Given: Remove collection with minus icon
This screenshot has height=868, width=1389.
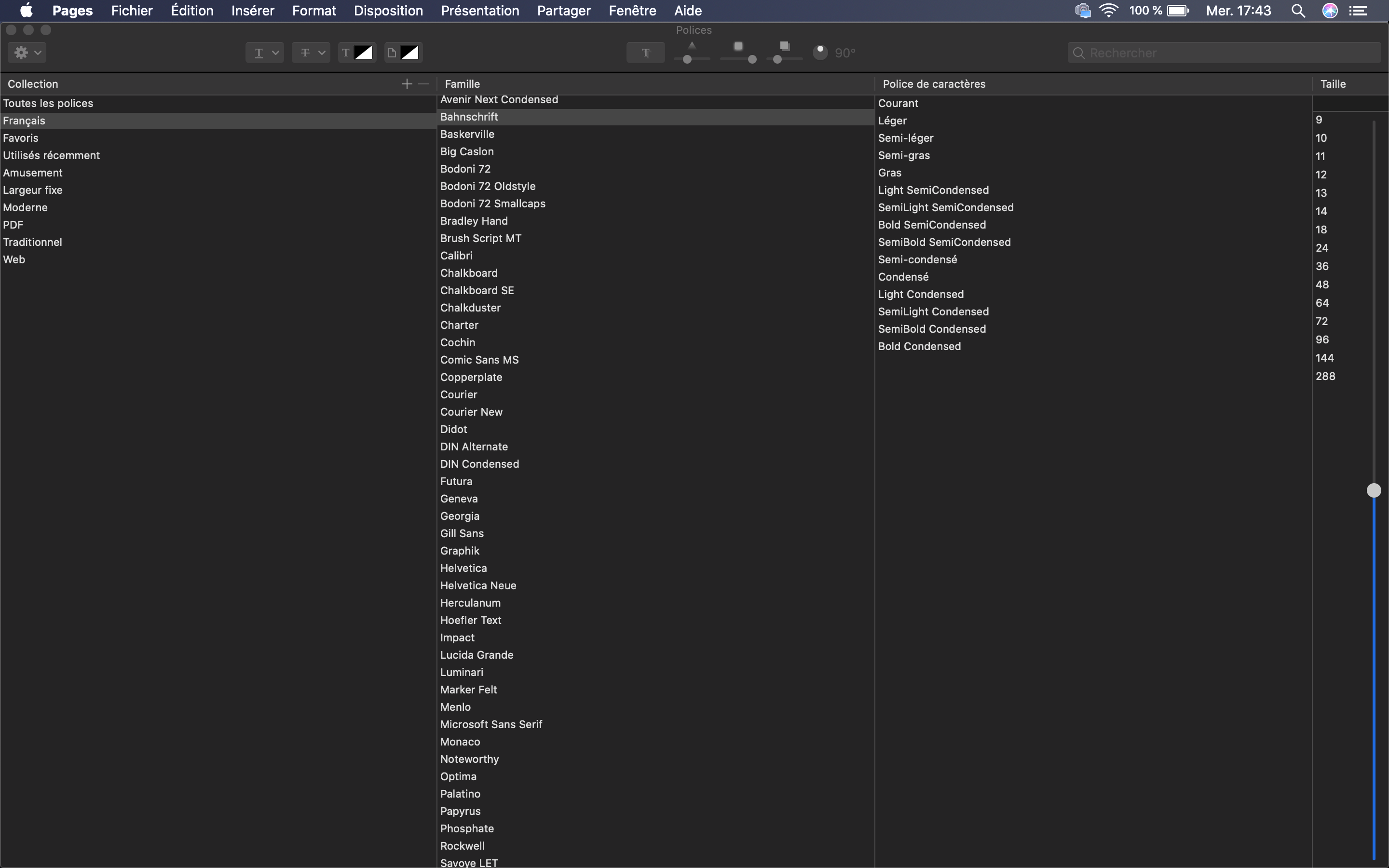Looking at the screenshot, I should click(x=423, y=84).
